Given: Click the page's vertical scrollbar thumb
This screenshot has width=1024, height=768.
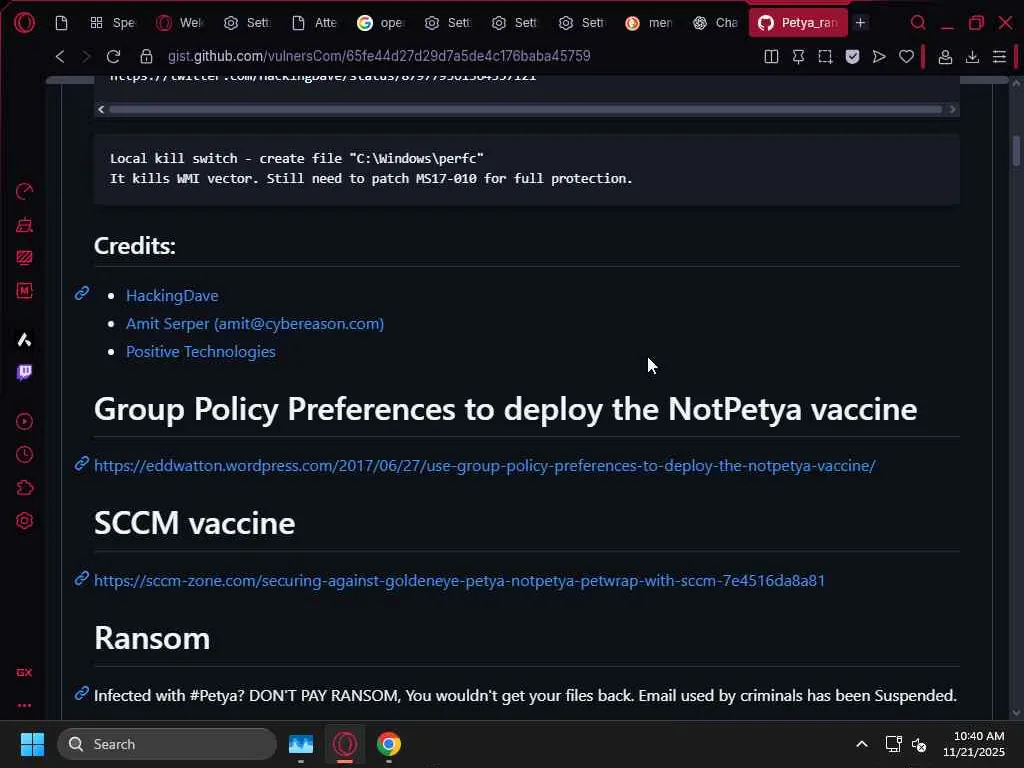Looking at the screenshot, I should [1016, 151].
